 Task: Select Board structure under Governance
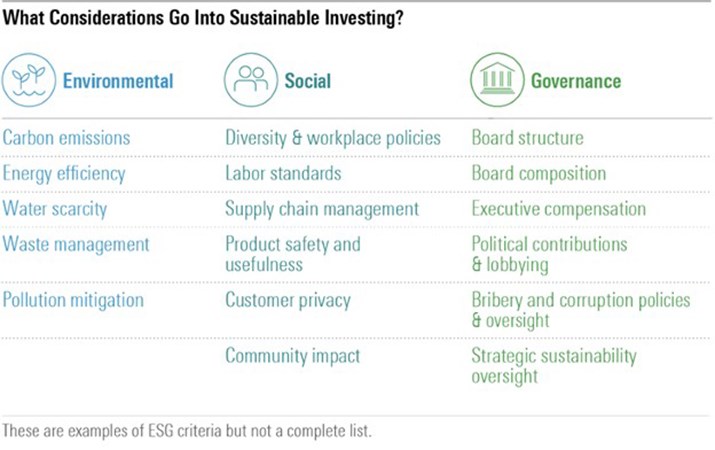click(527, 138)
